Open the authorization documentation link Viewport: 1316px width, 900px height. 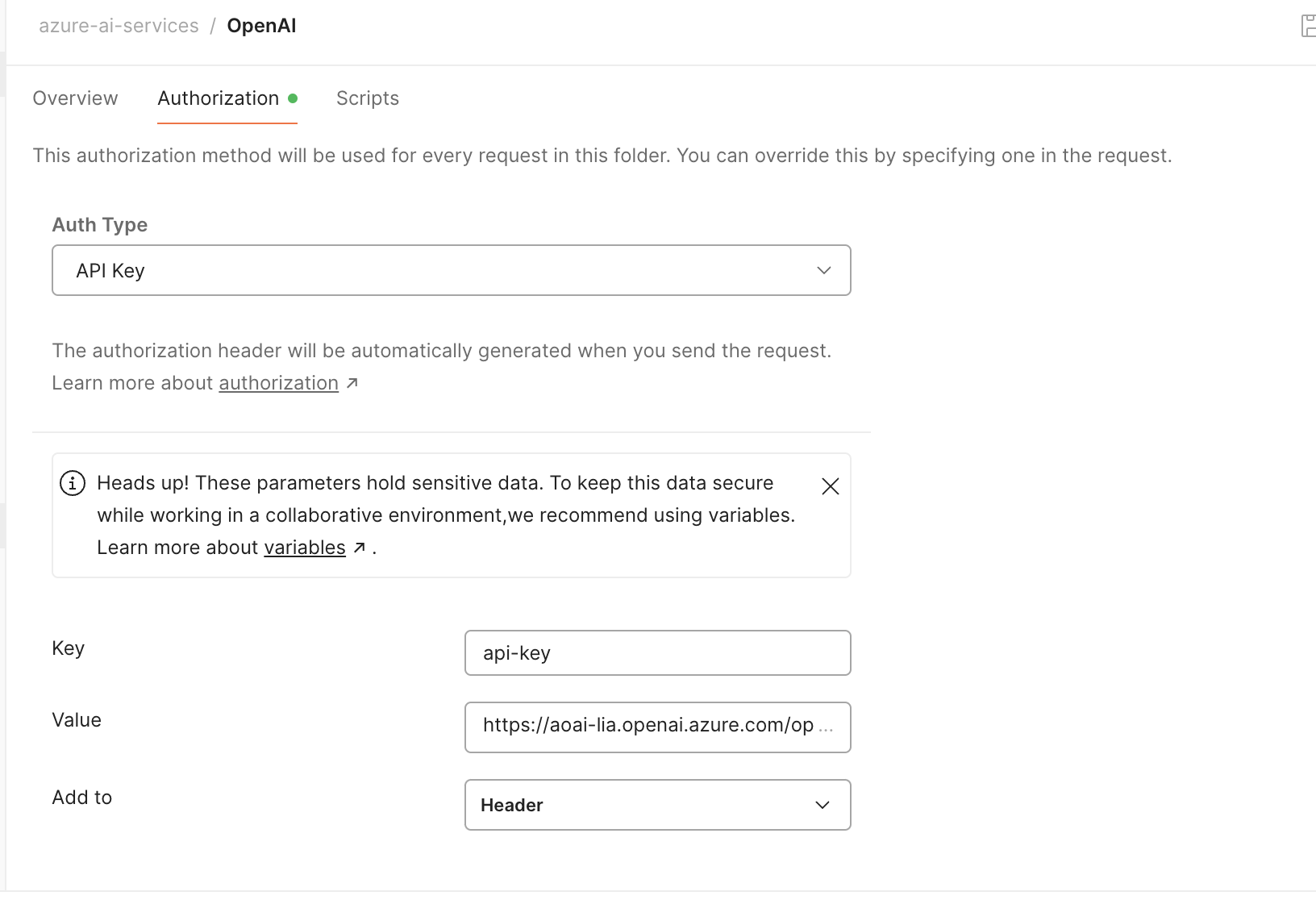(278, 383)
